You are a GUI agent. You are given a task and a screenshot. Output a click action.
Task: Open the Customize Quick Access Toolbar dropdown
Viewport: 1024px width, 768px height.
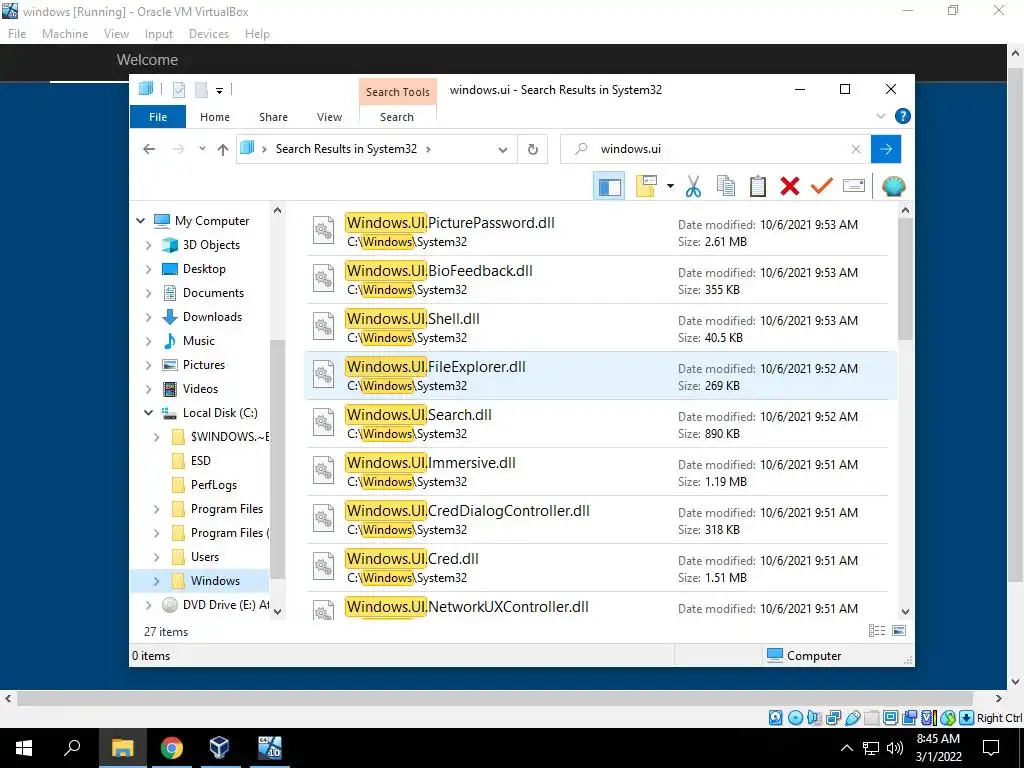coord(219,91)
